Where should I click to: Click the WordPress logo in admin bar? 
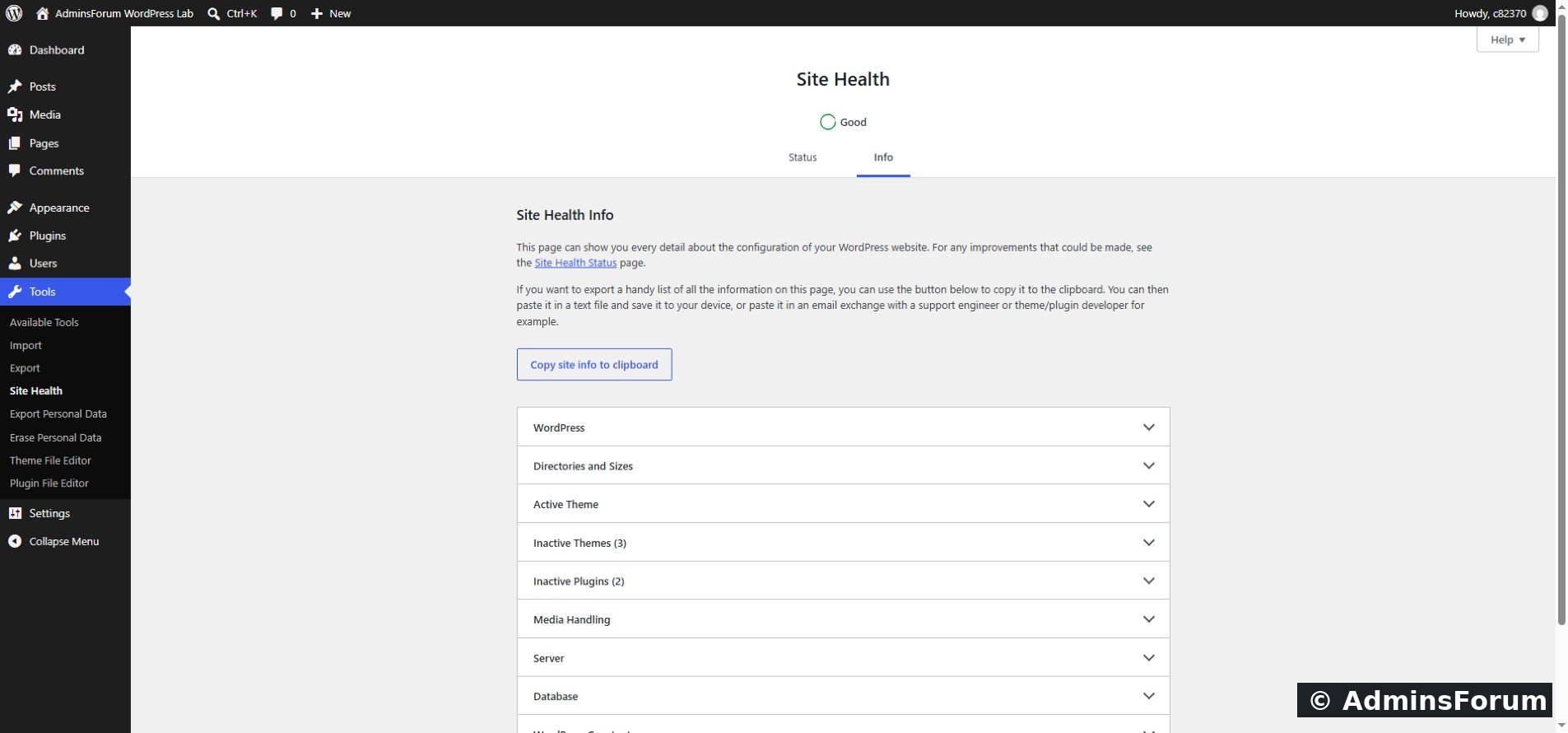14,13
